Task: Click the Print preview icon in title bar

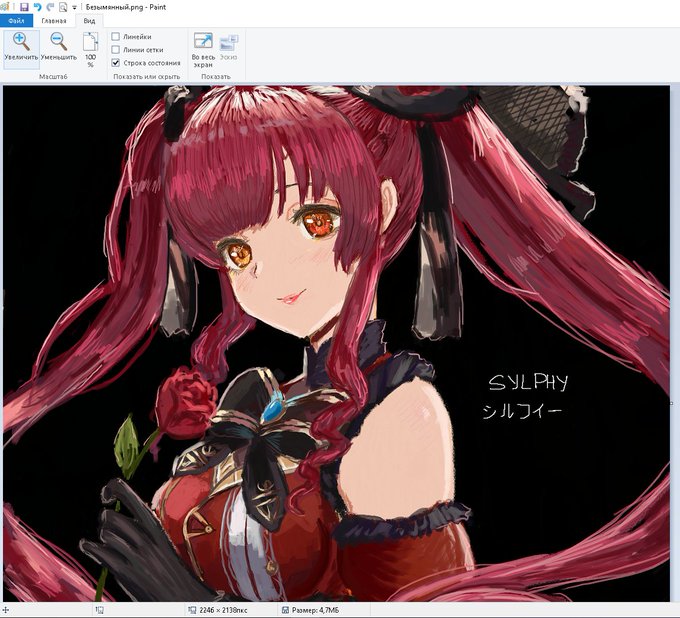Action: 63,7
